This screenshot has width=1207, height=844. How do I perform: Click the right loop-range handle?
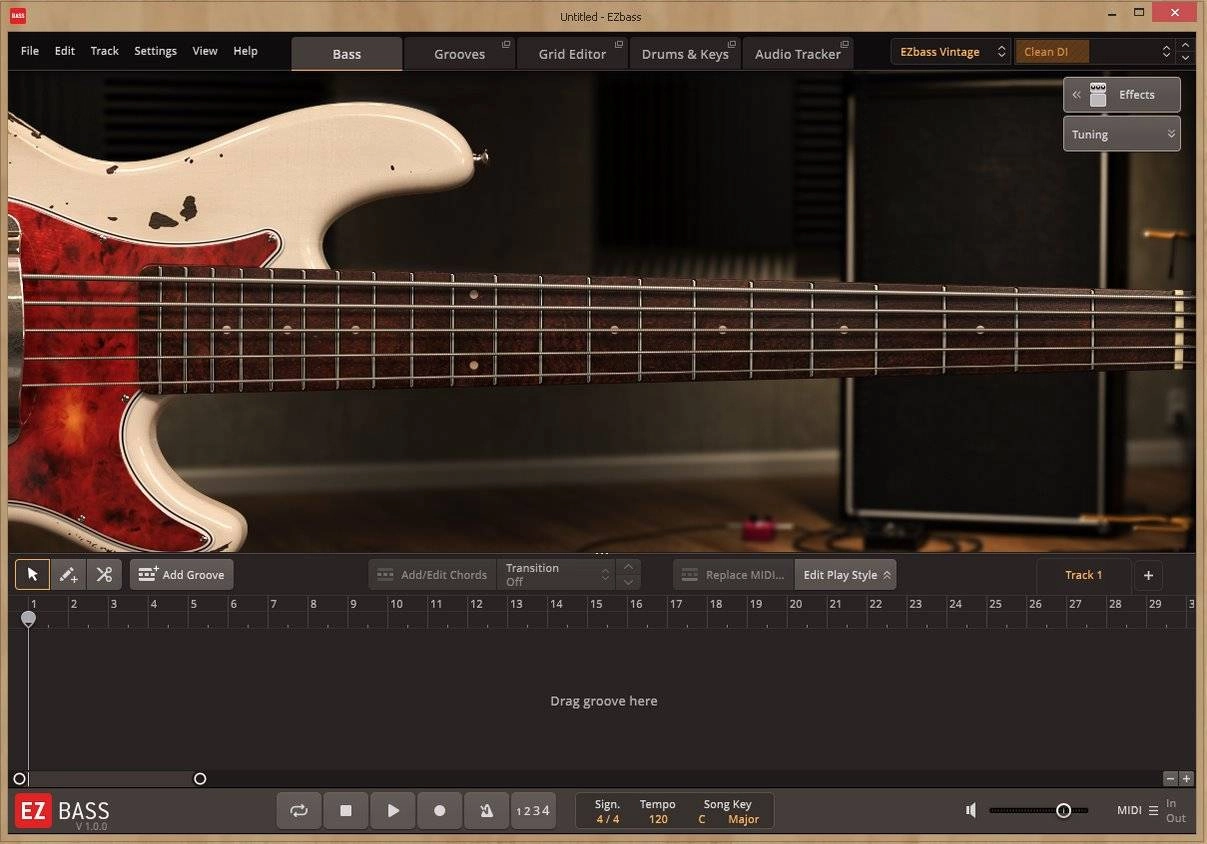(200, 779)
